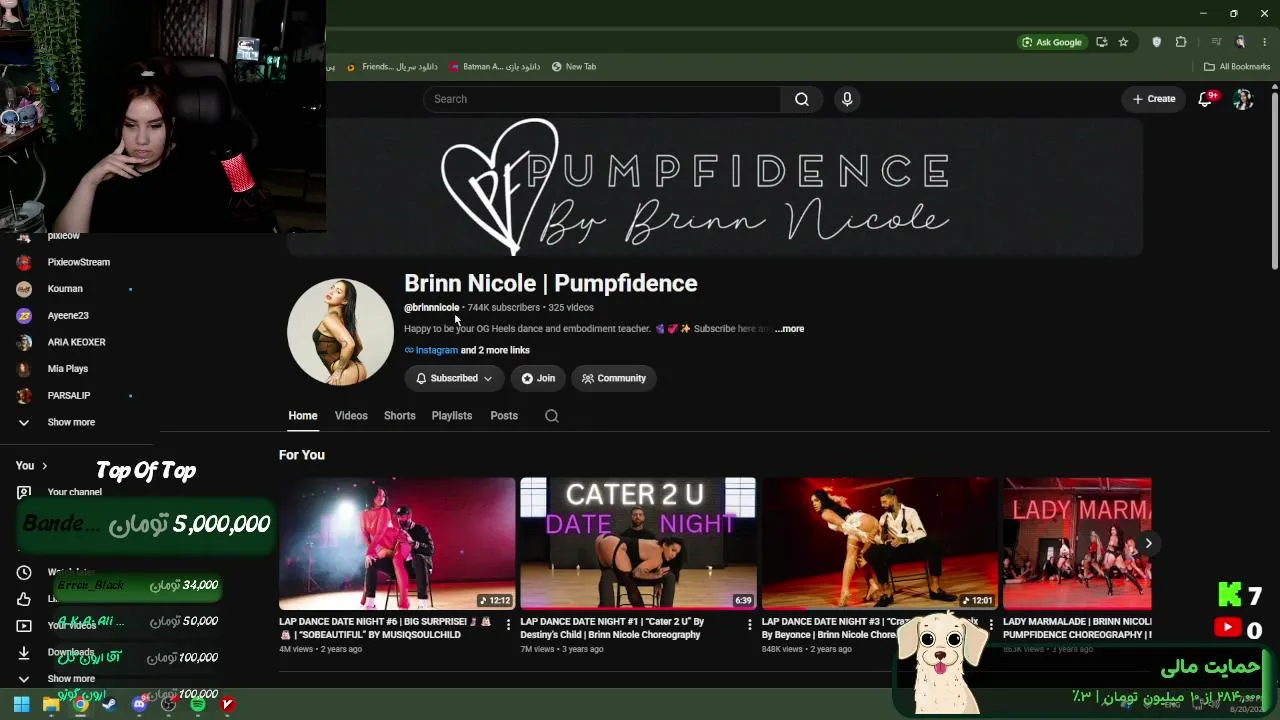Show more subscriptions in sidebar
1280x720 pixels.
tap(71, 422)
